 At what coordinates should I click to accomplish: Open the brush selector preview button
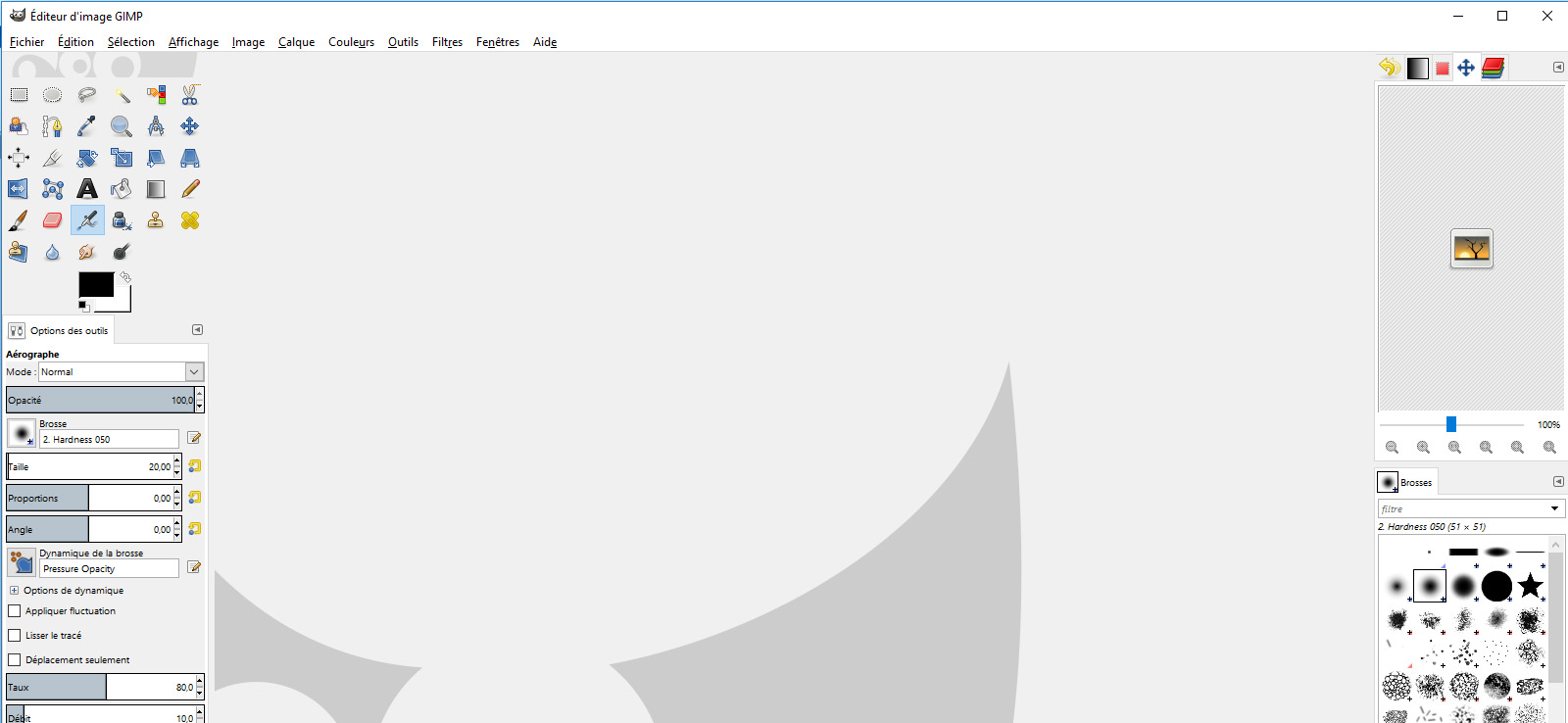22,433
